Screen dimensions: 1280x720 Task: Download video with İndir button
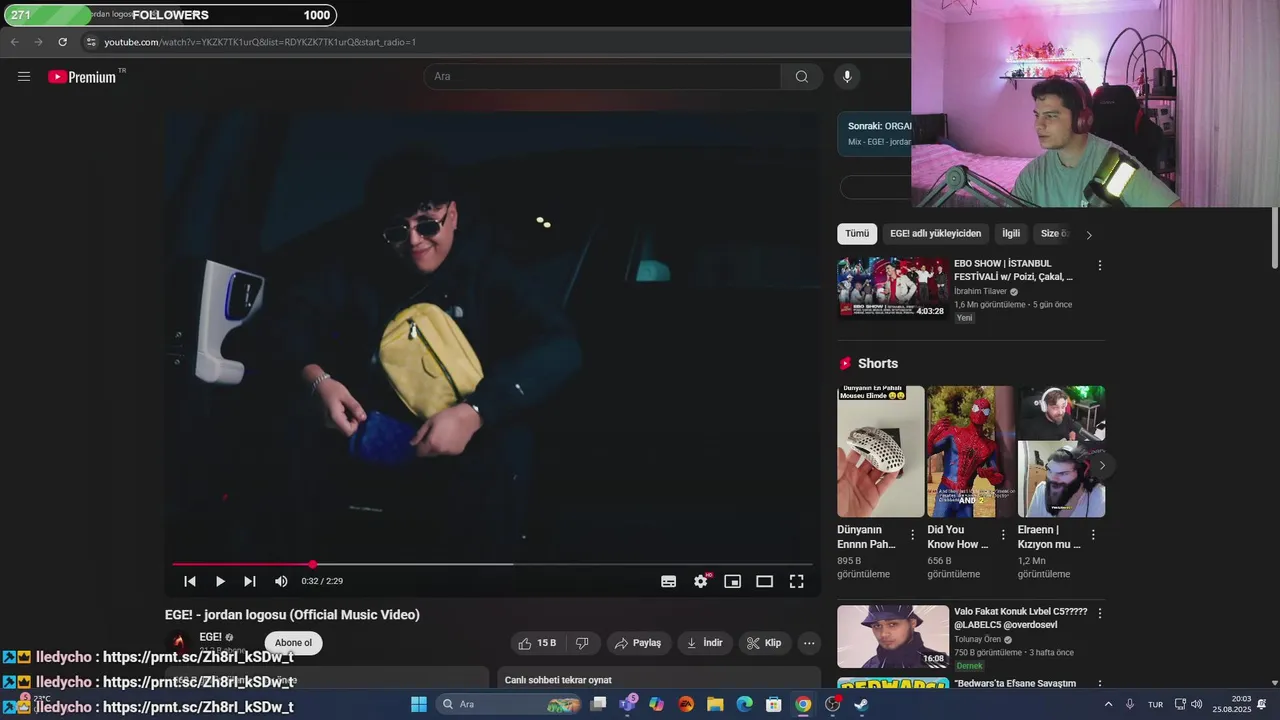point(704,643)
